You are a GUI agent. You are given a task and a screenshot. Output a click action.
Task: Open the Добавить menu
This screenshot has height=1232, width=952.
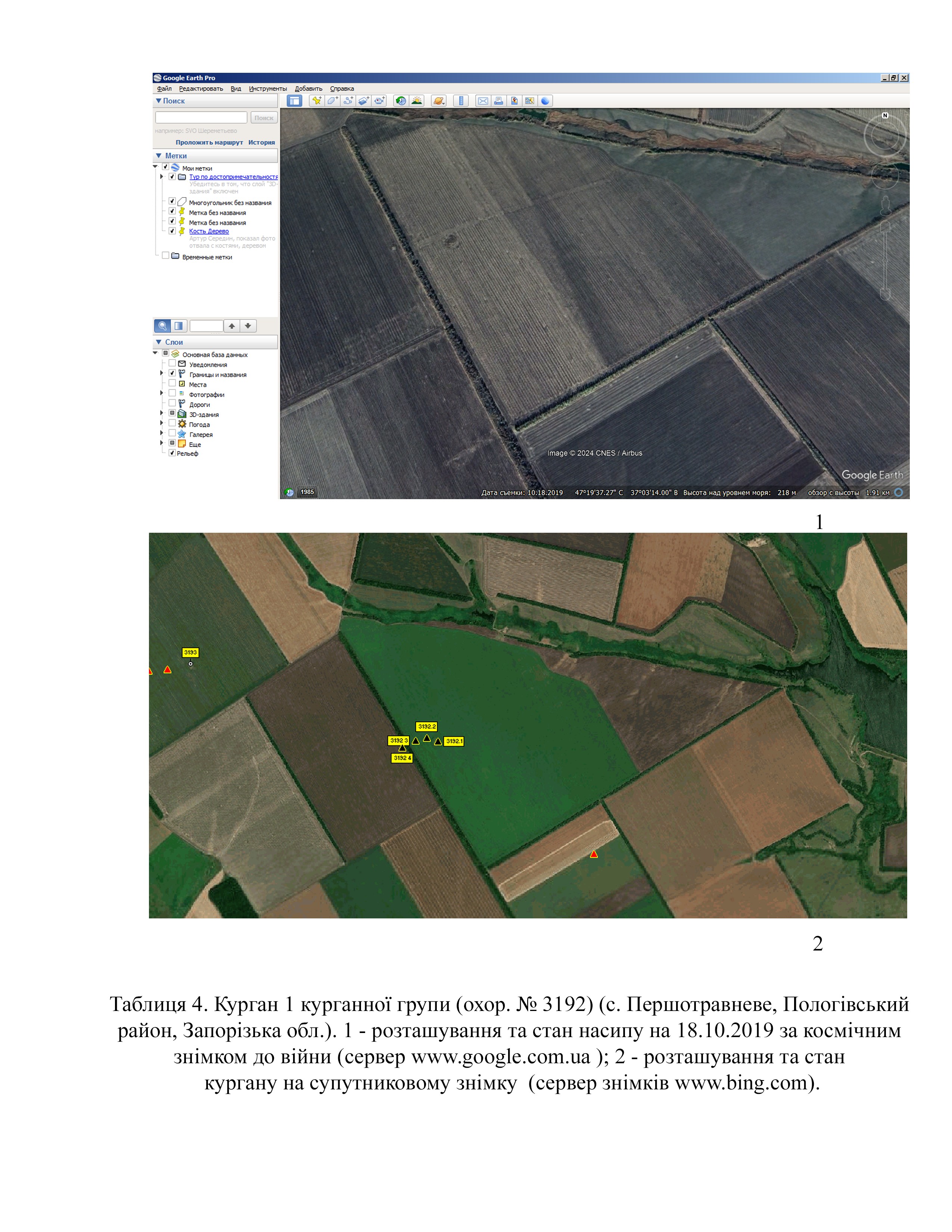tap(308, 88)
